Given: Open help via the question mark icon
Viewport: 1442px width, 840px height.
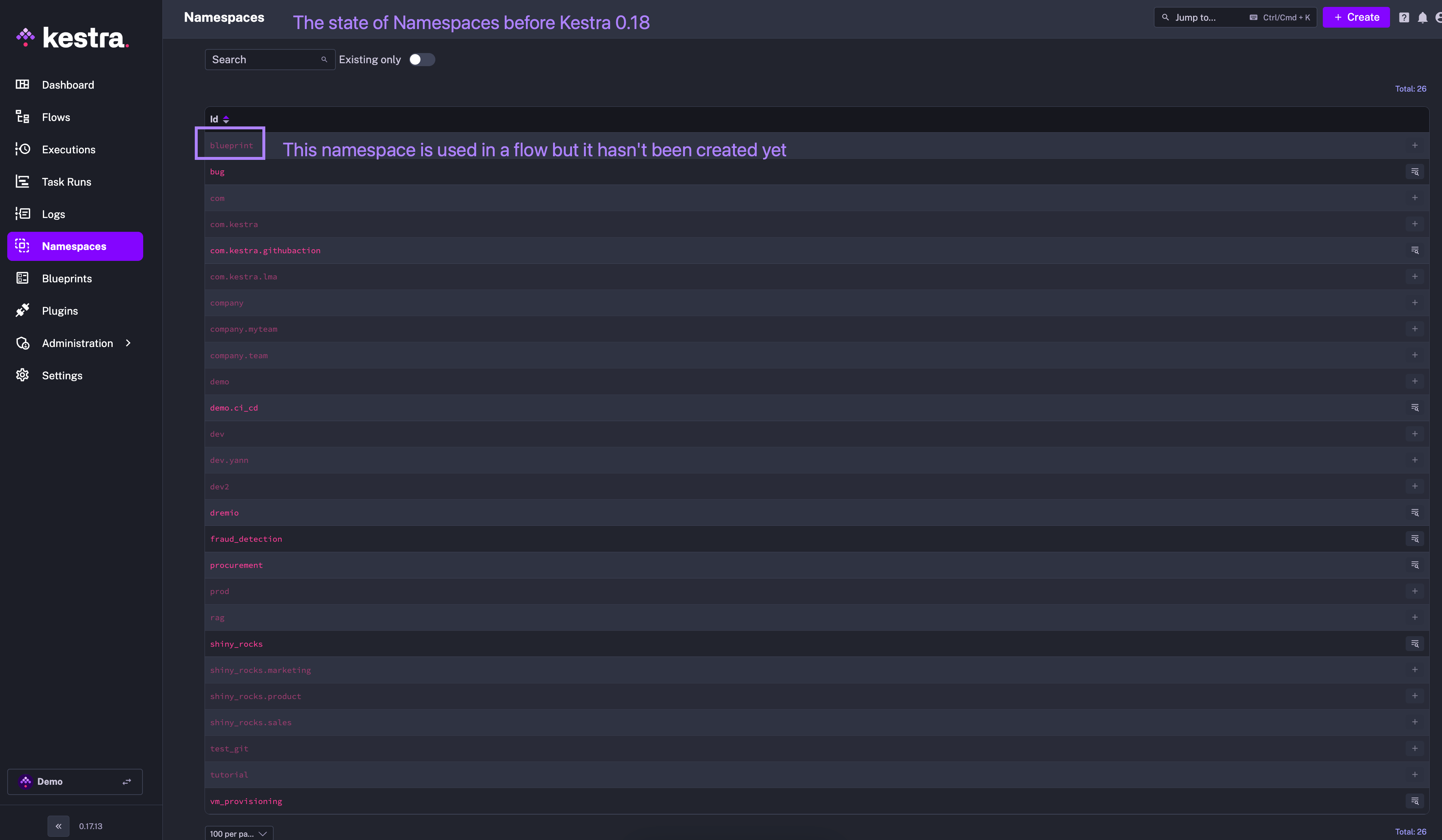Looking at the screenshot, I should [1404, 17].
